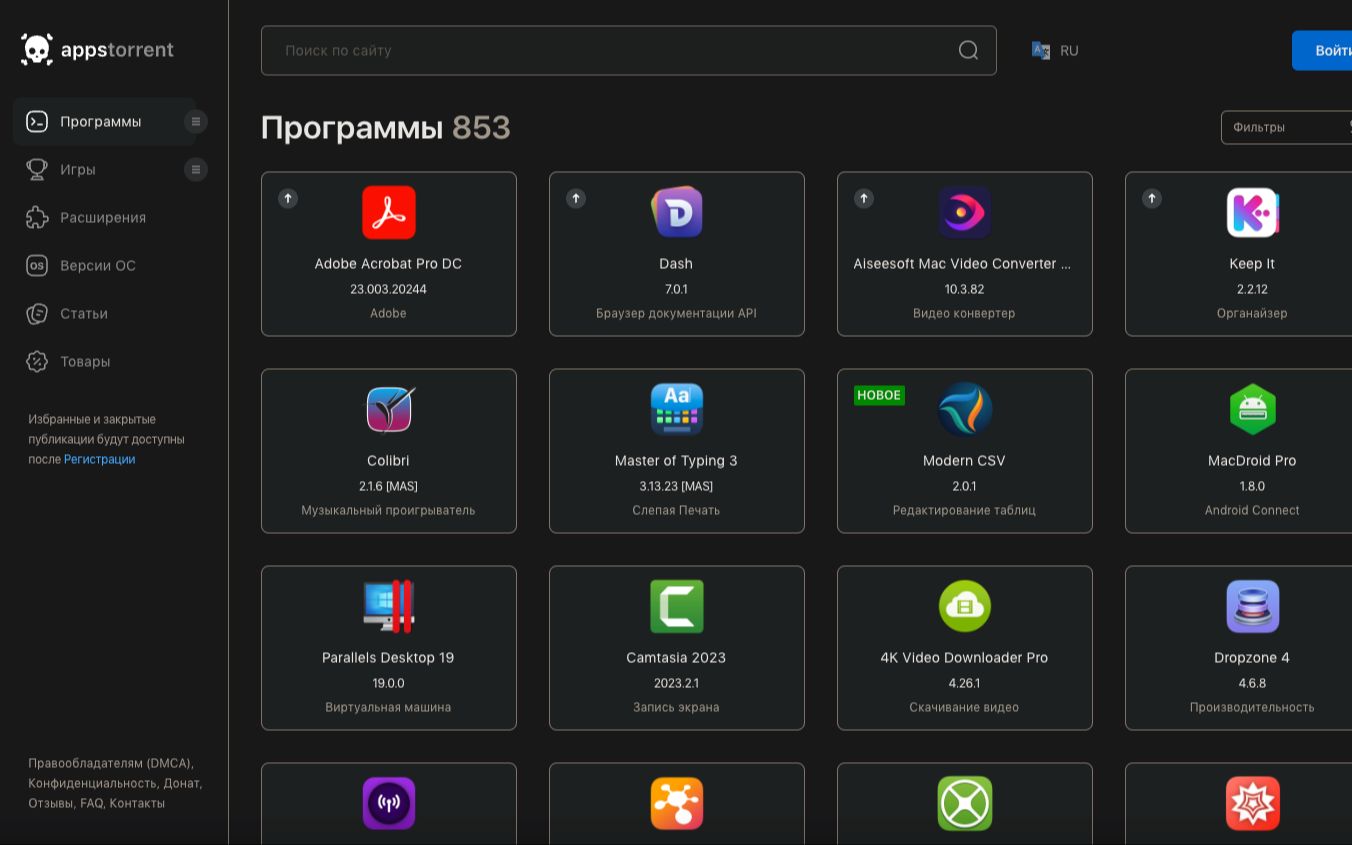Click Редактирование таблиц text

tap(964, 510)
